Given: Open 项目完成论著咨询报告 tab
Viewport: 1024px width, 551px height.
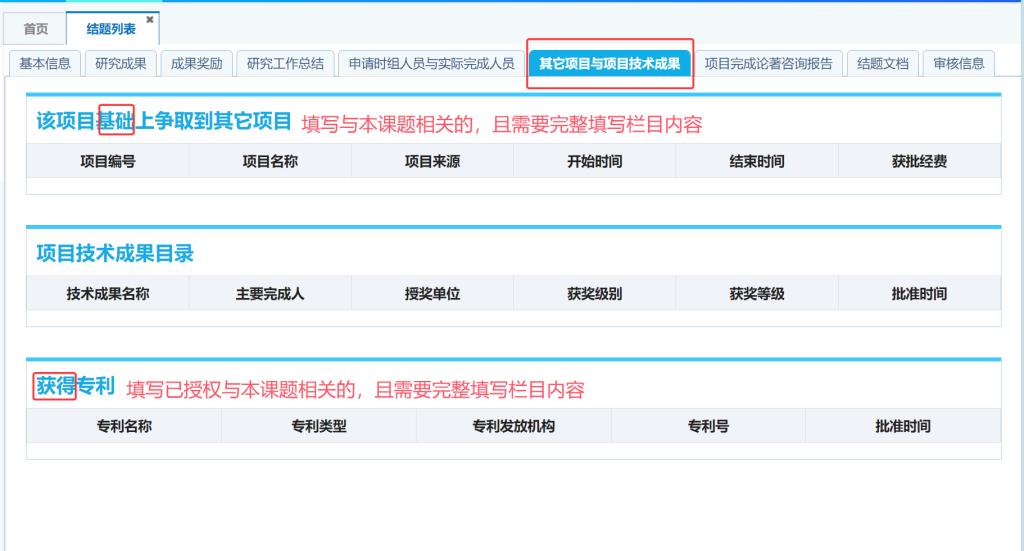Looking at the screenshot, I should pos(768,63).
